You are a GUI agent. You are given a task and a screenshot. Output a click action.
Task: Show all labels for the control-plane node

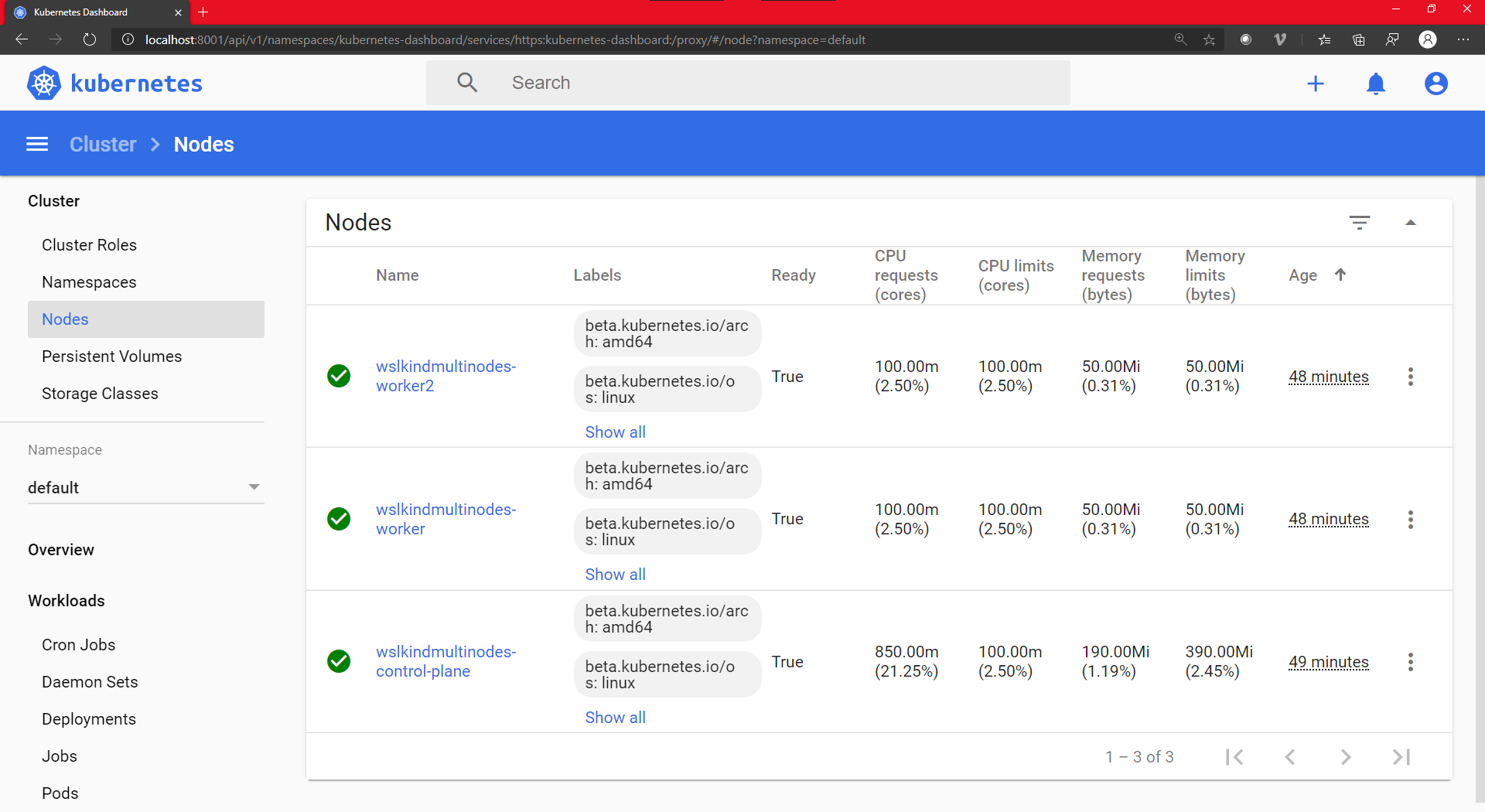pyautogui.click(x=615, y=717)
